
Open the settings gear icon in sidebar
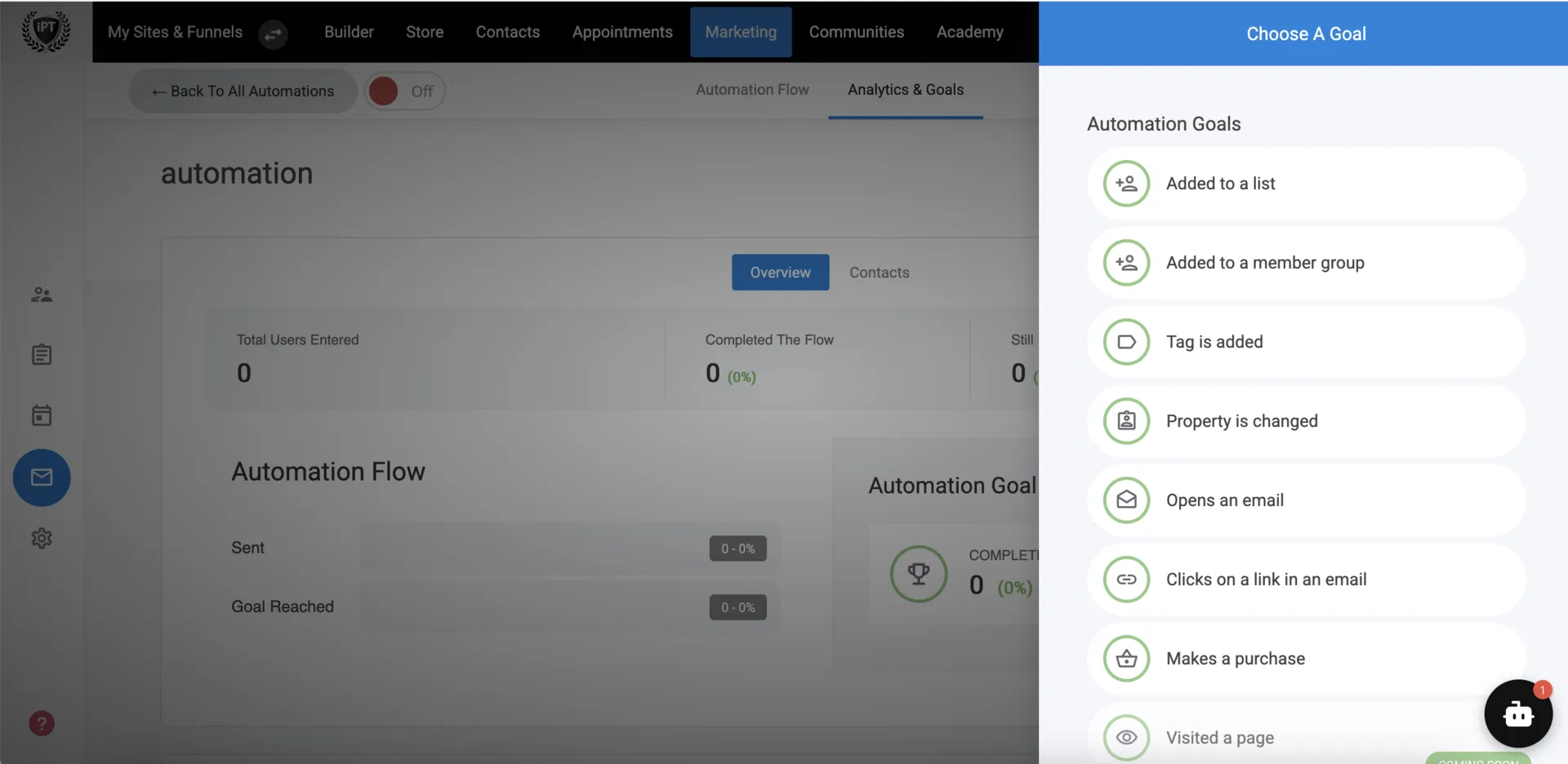click(x=42, y=538)
